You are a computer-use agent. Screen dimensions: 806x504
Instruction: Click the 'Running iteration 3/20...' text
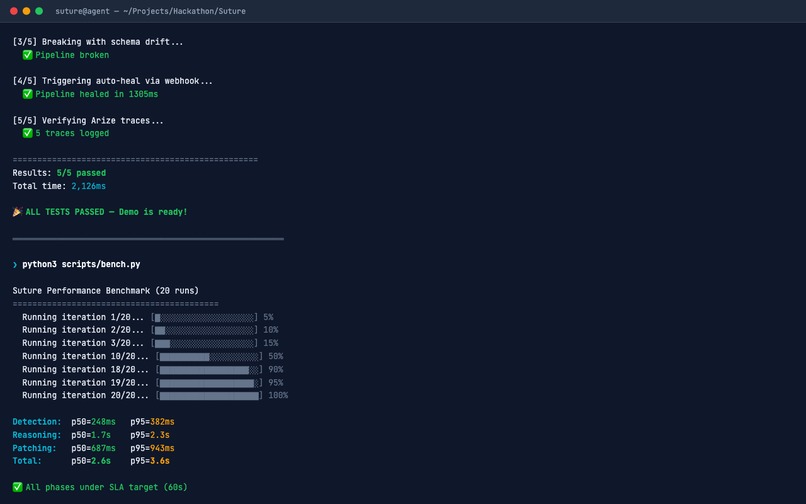pos(83,343)
